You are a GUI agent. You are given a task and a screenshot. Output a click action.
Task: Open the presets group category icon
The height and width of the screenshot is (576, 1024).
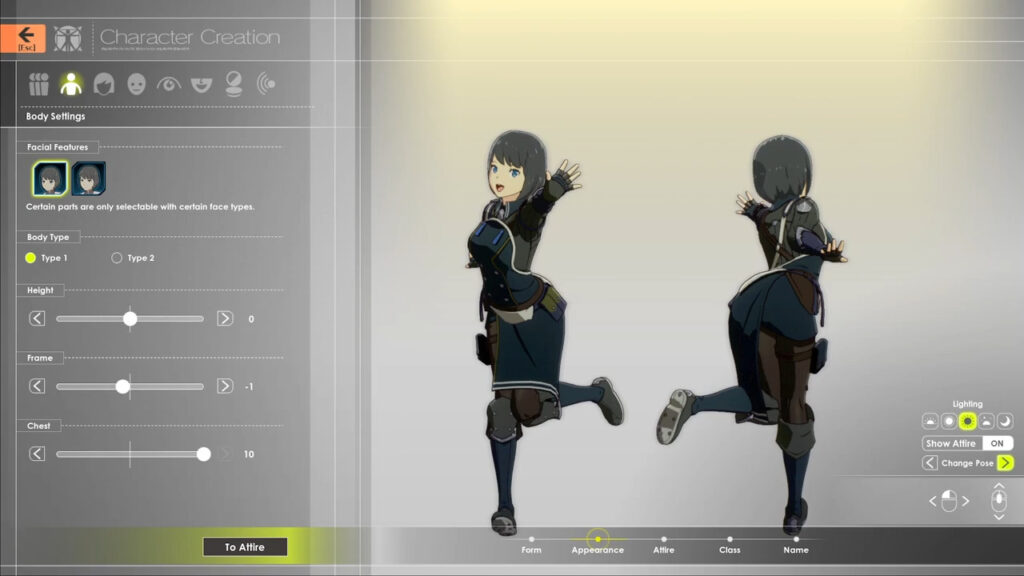coord(39,84)
